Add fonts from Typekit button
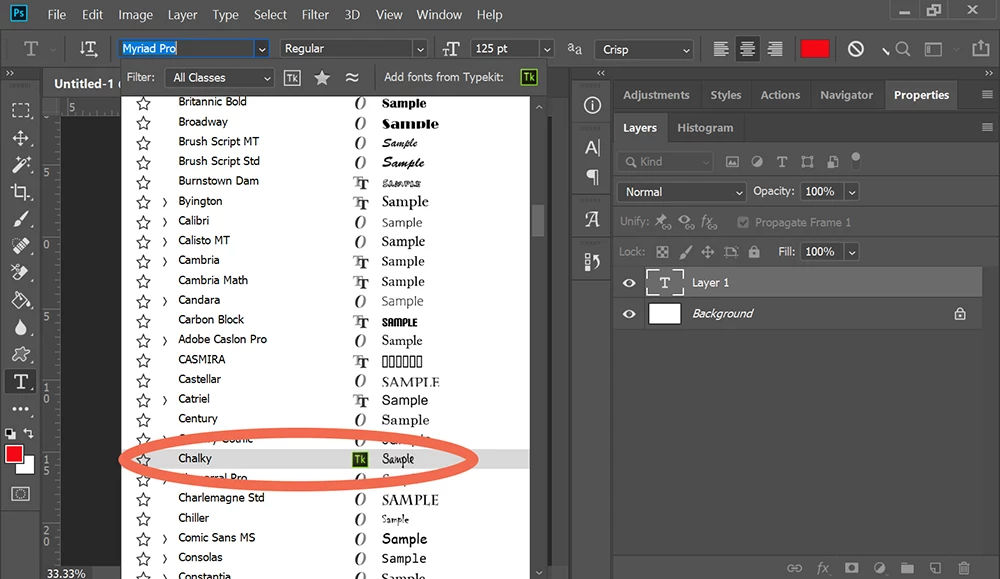The width and height of the screenshot is (1000, 579). tap(529, 77)
